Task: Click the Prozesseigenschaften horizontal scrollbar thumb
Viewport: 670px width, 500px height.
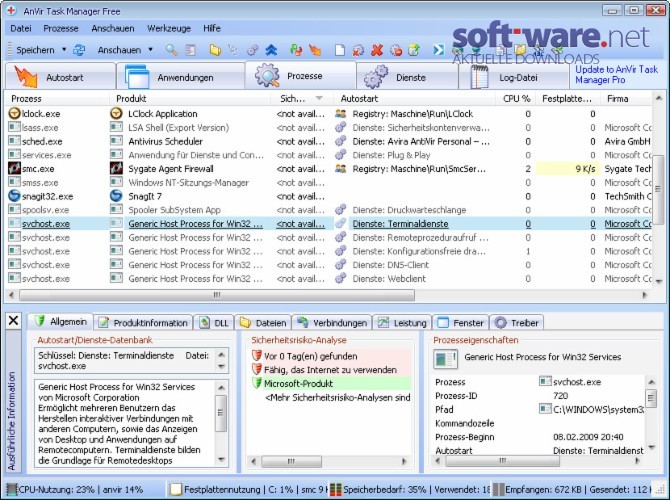Action: (x=502, y=461)
